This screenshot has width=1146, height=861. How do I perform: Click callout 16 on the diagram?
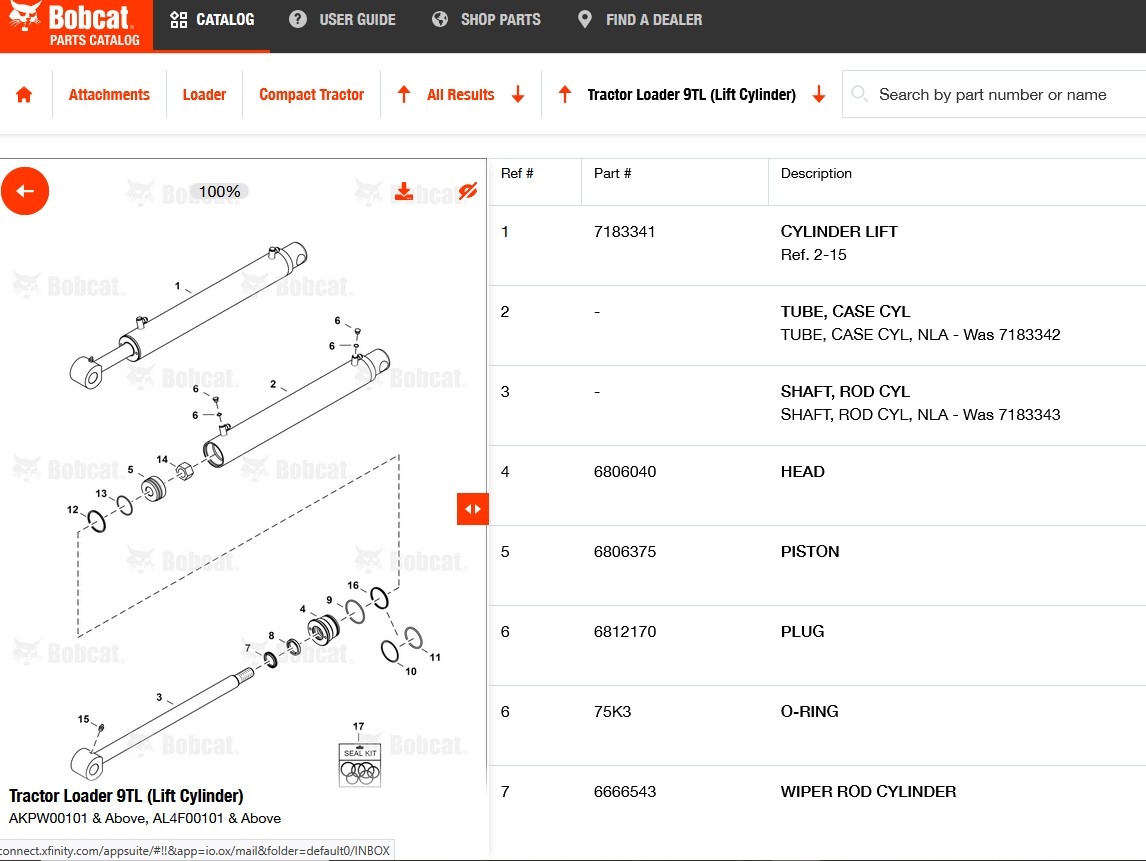353,585
